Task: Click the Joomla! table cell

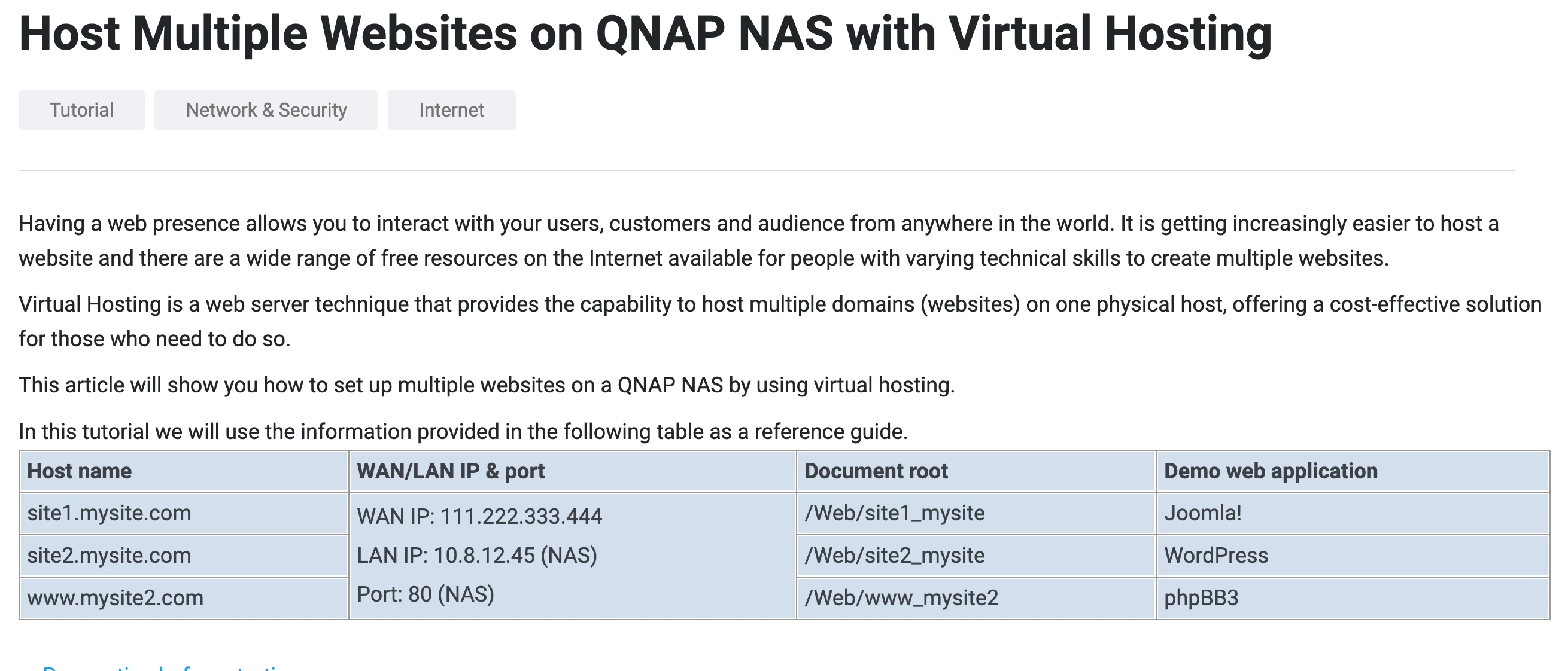Action: tap(1202, 513)
